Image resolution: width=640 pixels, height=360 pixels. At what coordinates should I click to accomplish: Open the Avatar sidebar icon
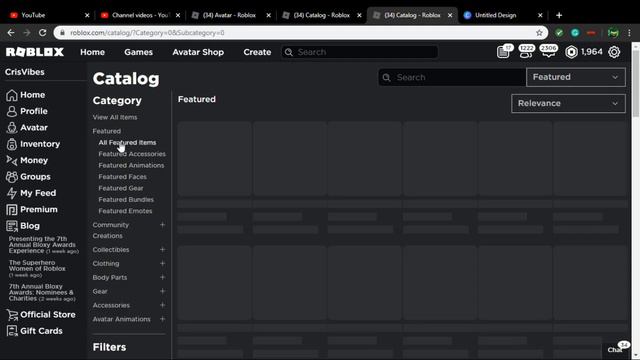(x=11, y=127)
